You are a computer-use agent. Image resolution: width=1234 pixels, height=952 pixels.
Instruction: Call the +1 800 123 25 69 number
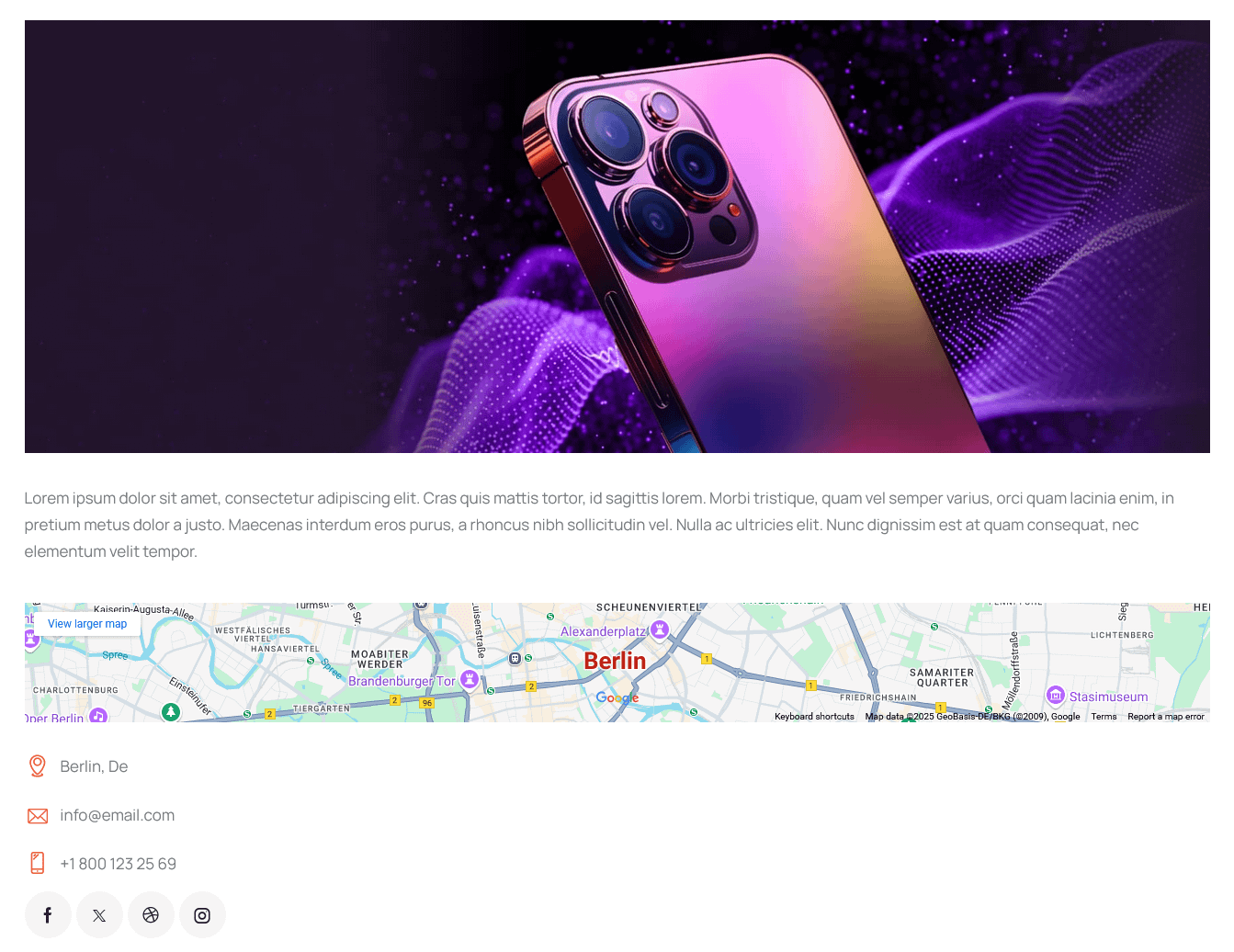(119, 864)
